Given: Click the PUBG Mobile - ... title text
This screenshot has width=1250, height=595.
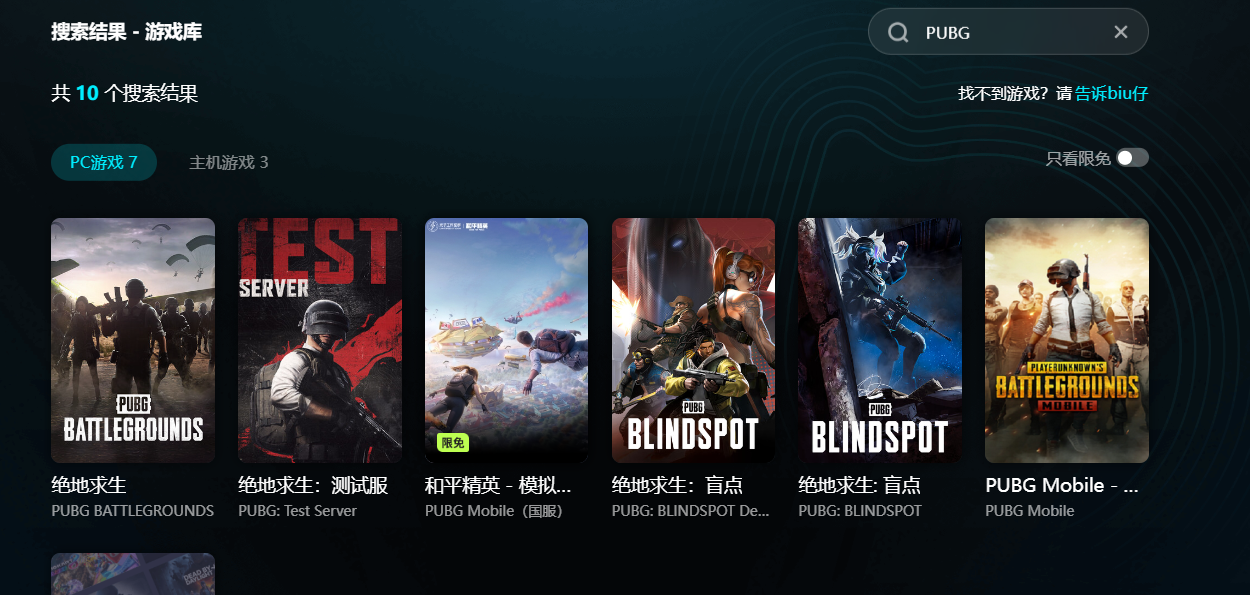Looking at the screenshot, I should pos(1062,486).
